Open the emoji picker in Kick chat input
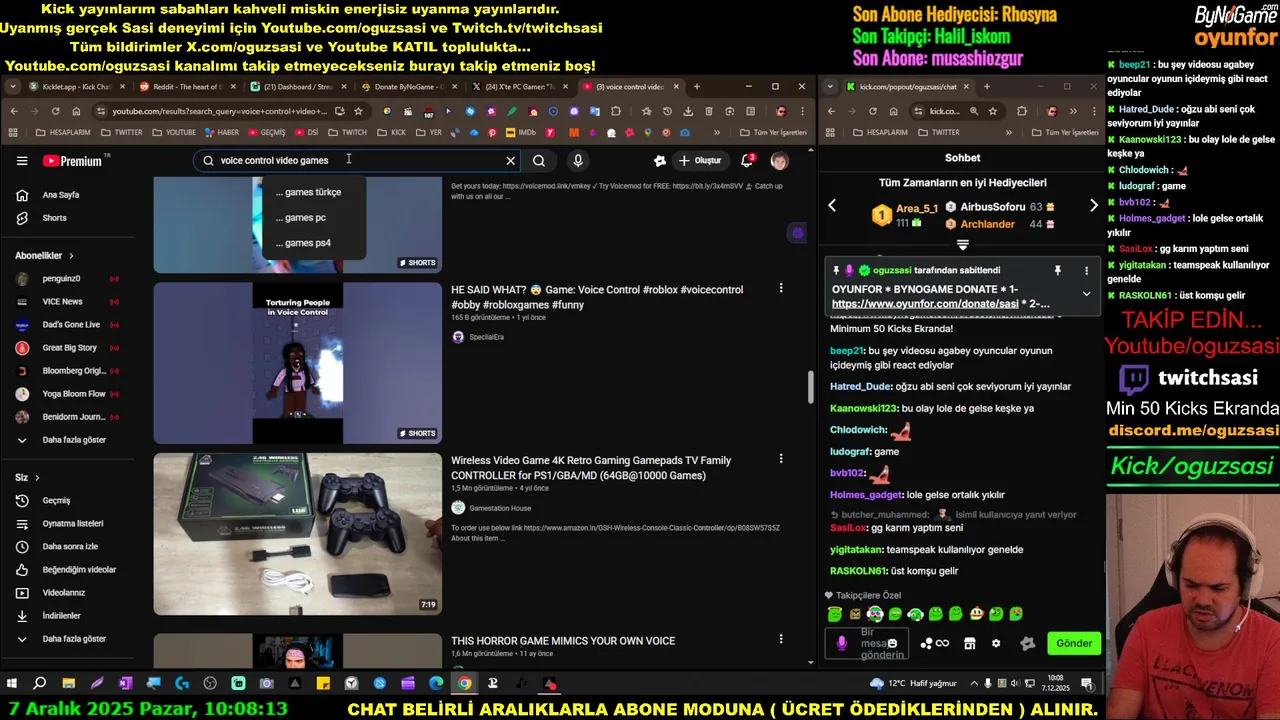 tap(892, 643)
